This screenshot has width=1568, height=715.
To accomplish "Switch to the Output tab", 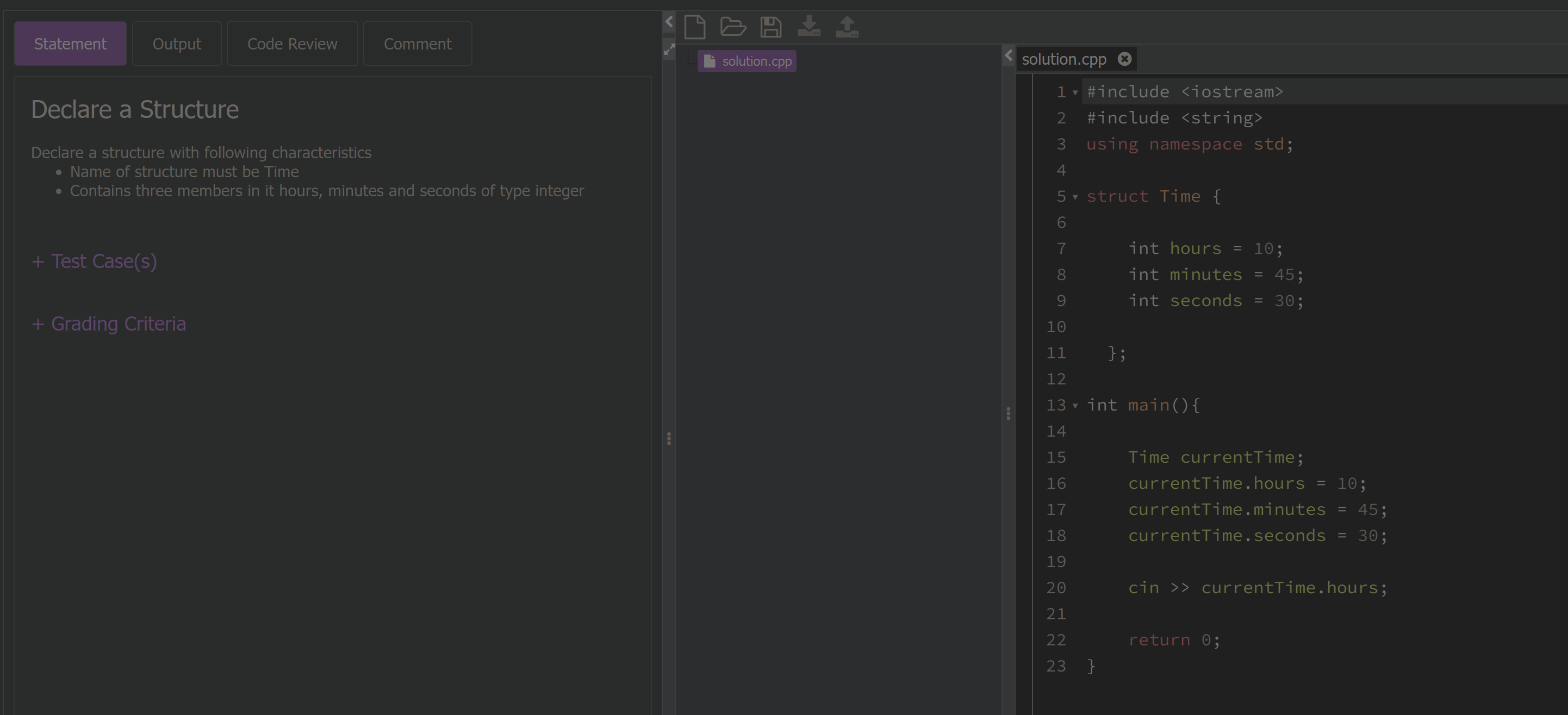I will pyautogui.click(x=177, y=43).
